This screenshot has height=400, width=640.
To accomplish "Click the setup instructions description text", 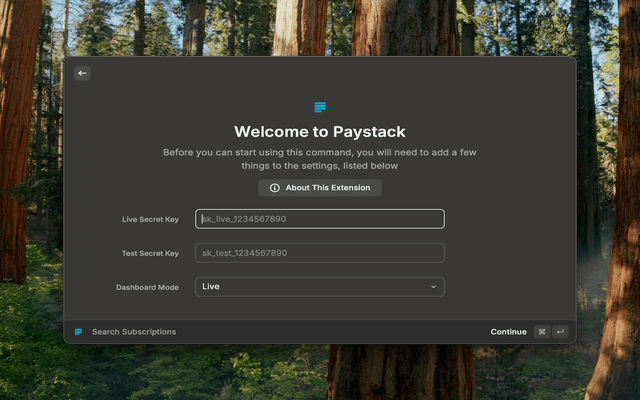I will click(x=320, y=159).
